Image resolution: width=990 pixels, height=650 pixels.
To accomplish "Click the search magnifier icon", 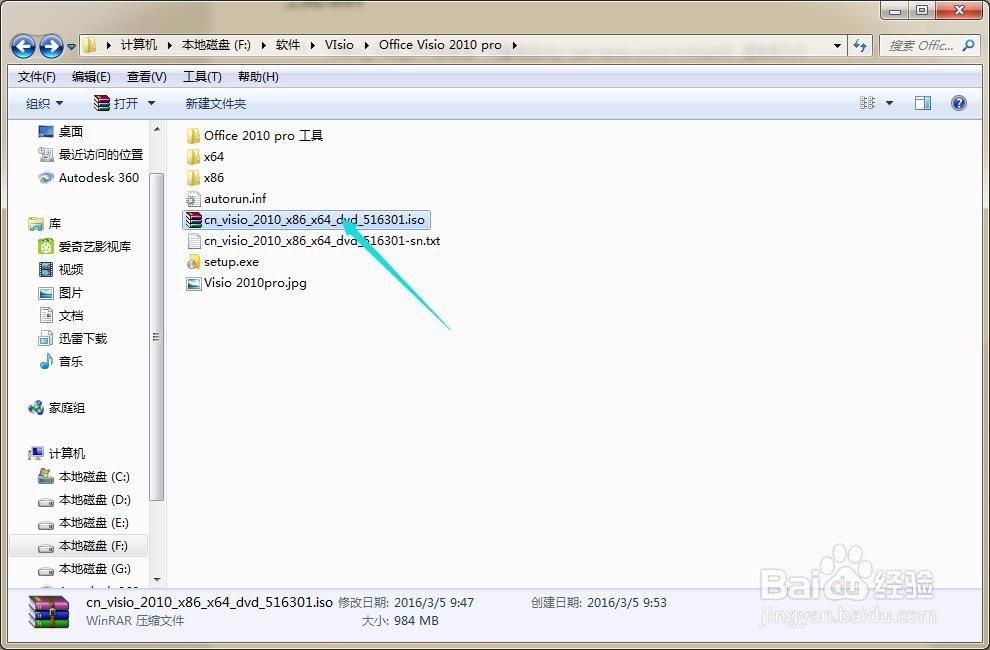I will point(968,45).
